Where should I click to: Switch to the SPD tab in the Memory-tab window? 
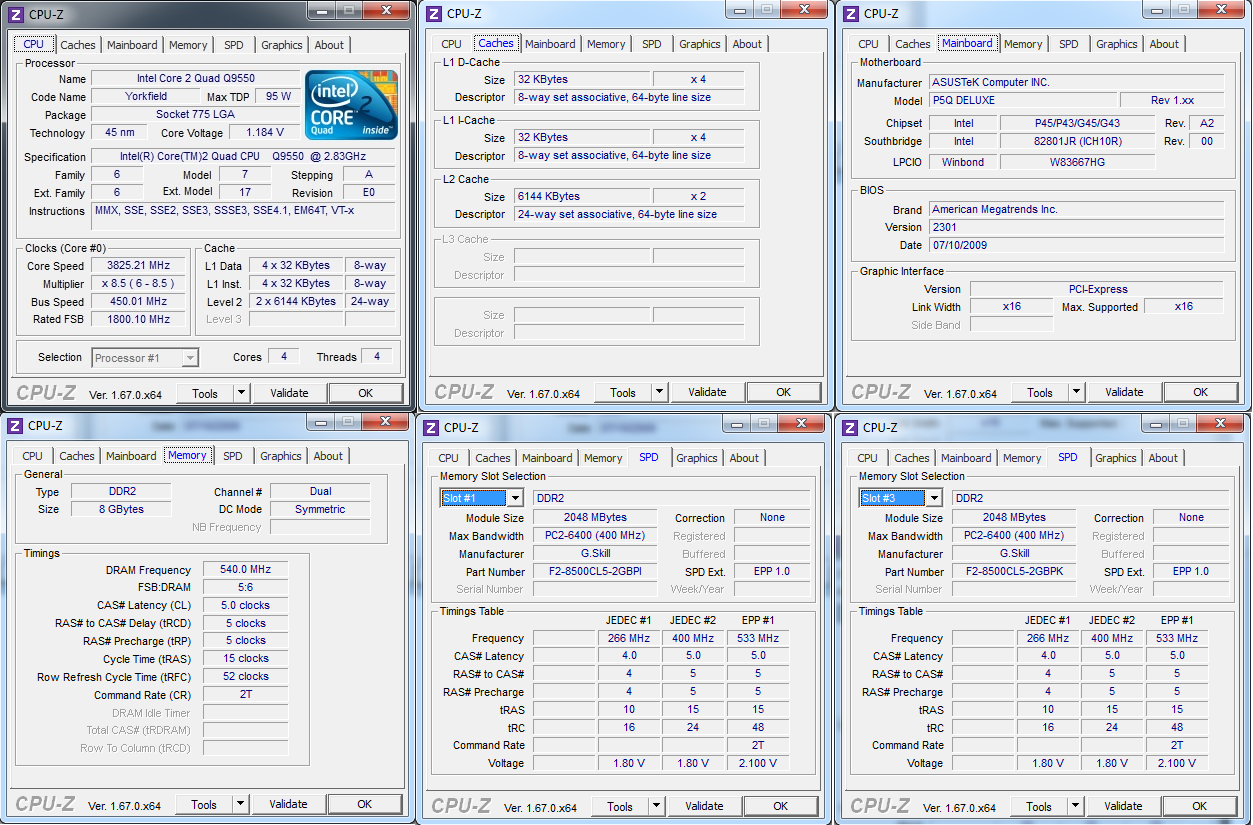(233, 456)
